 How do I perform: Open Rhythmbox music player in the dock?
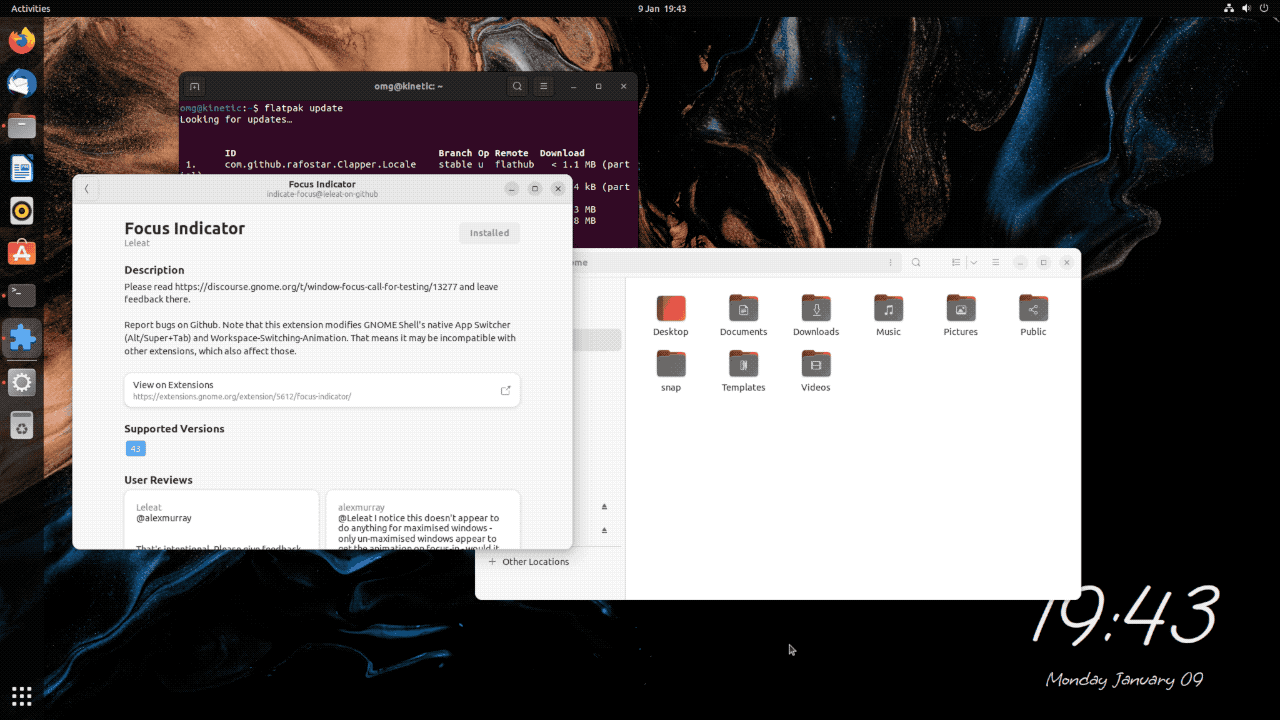coord(22,211)
